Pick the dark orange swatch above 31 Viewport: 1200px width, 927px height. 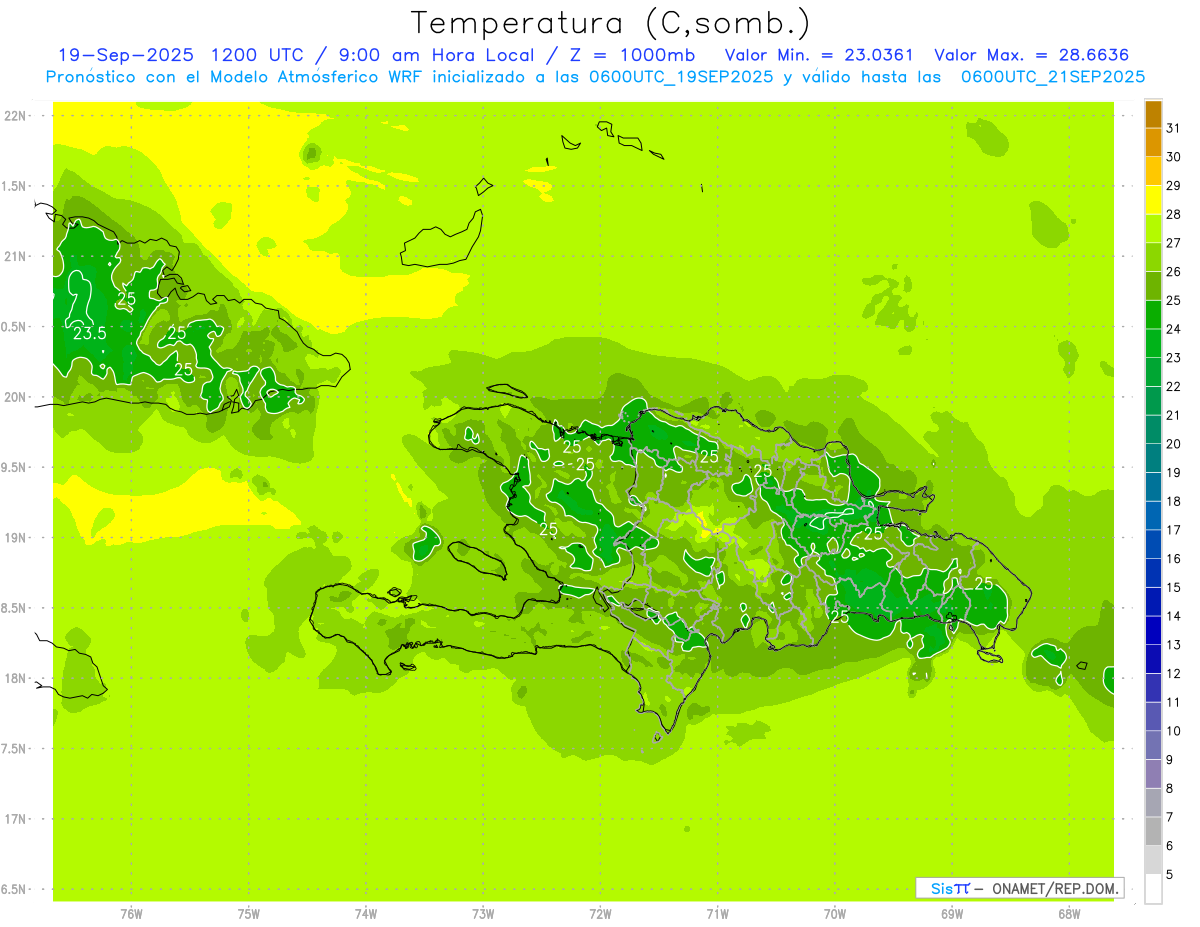(x=1153, y=114)
